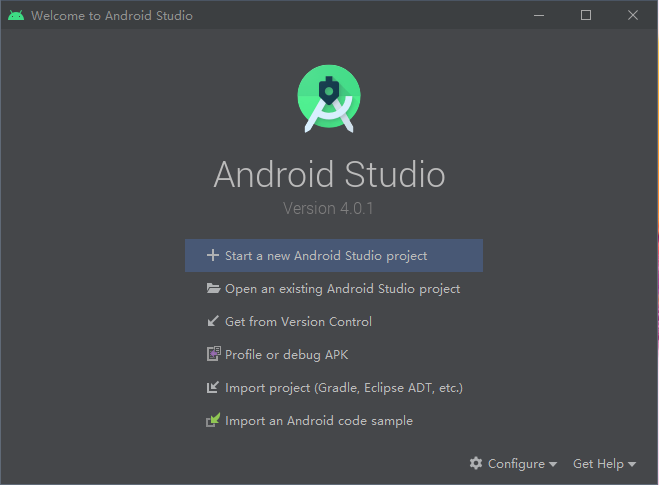Click the Android Studio compass logo
Image resolution: width=659 pixels, height=485 pixels.
tap(329, 99)
